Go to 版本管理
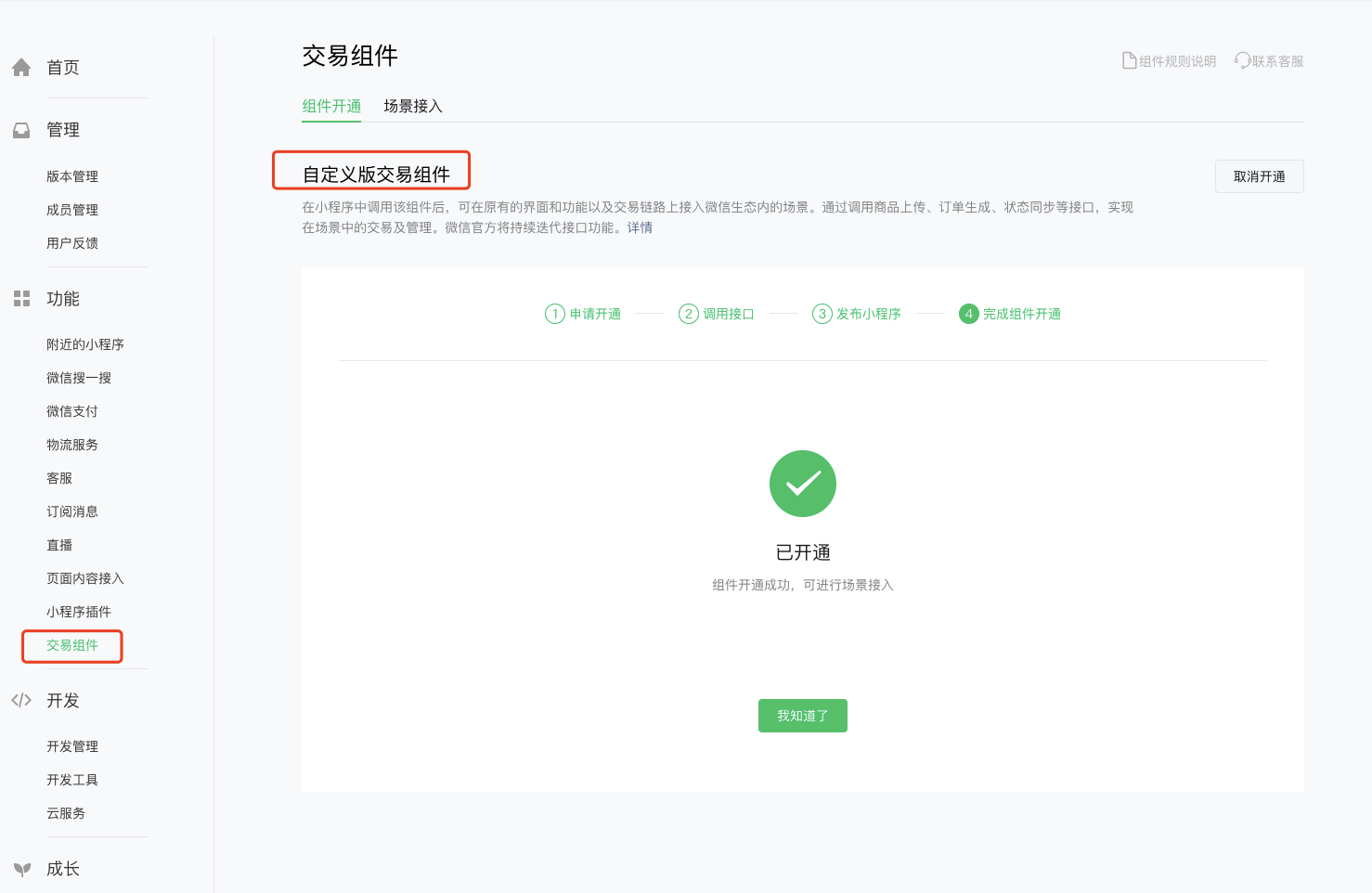The image size is (1372, 893). click(x=72, y=176)
